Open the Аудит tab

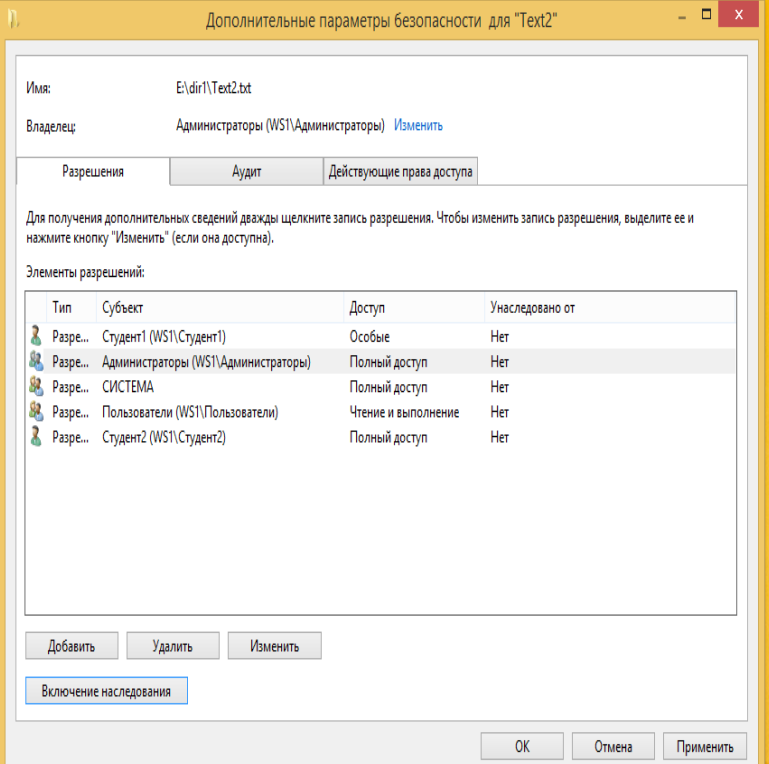click(x=246, y=172)
